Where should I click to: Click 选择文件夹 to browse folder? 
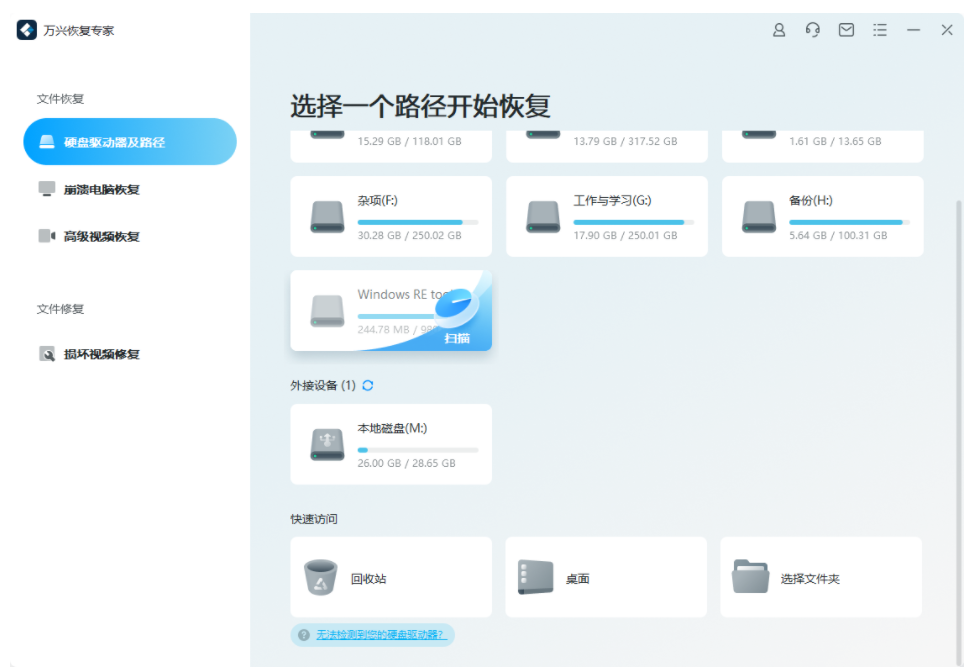click(821, 578)
